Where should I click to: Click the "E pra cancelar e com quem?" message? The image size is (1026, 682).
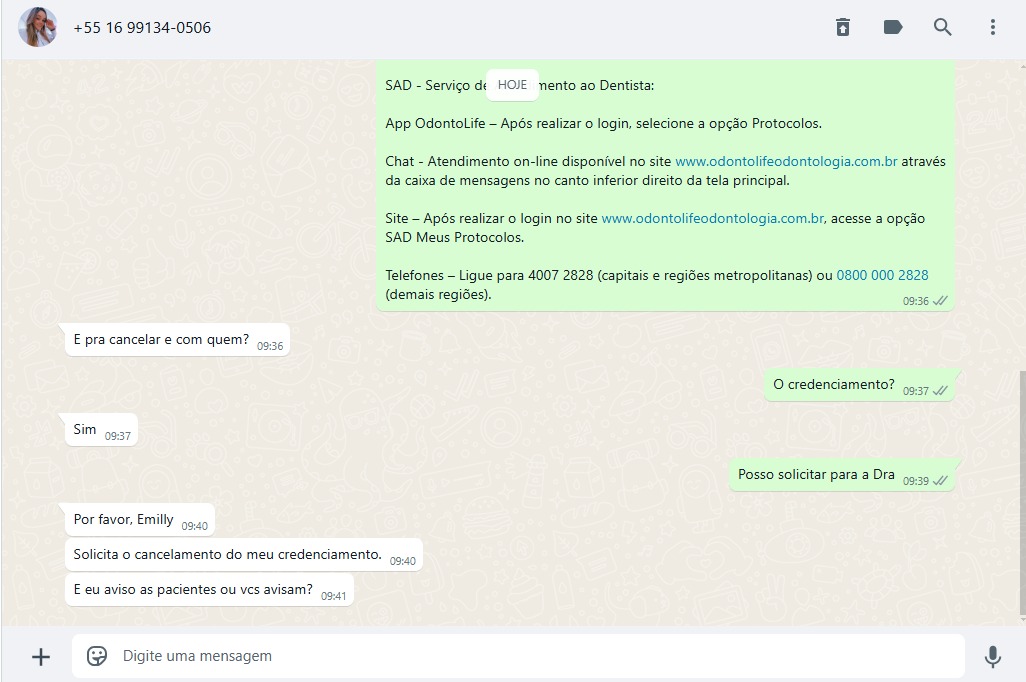coord(162,340)
